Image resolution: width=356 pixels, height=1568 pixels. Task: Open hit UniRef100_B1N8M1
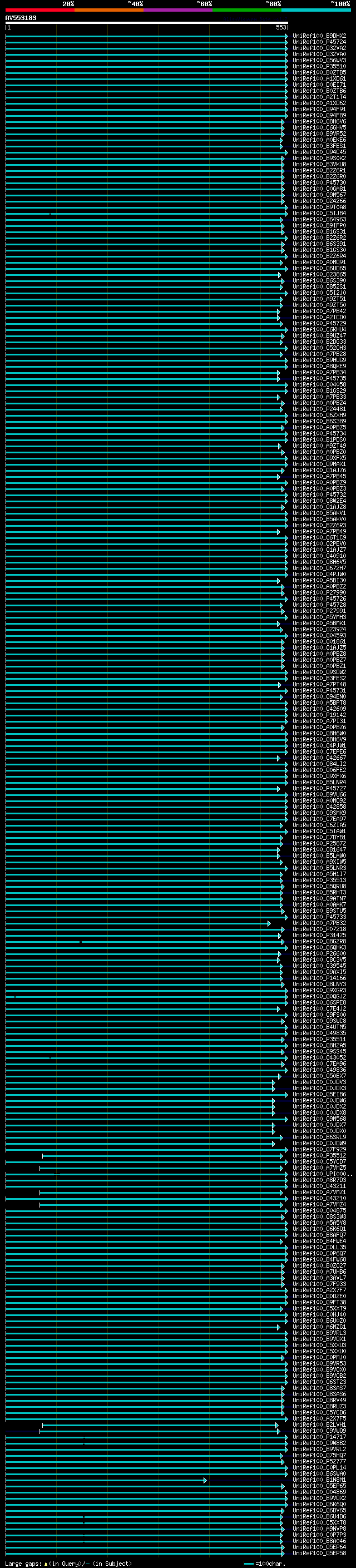click(x=319, y=1479)
